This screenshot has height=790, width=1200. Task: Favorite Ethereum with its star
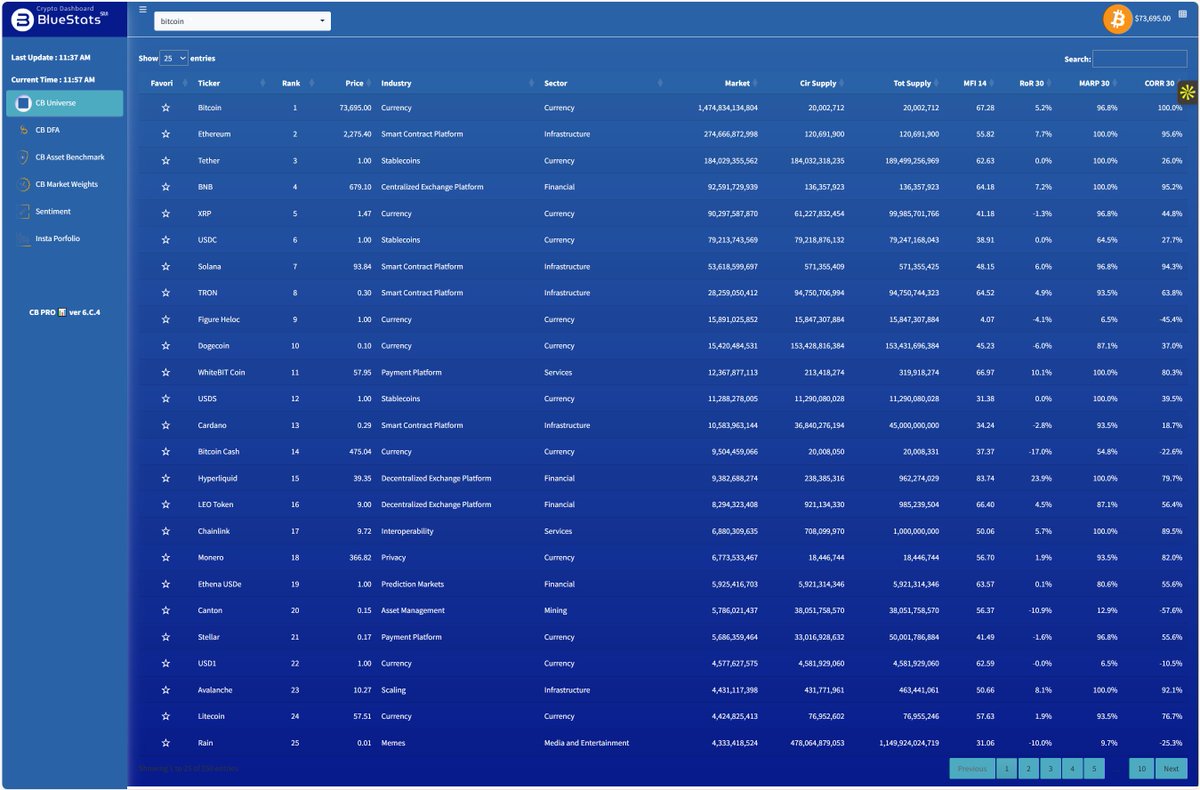coord(166,134)
